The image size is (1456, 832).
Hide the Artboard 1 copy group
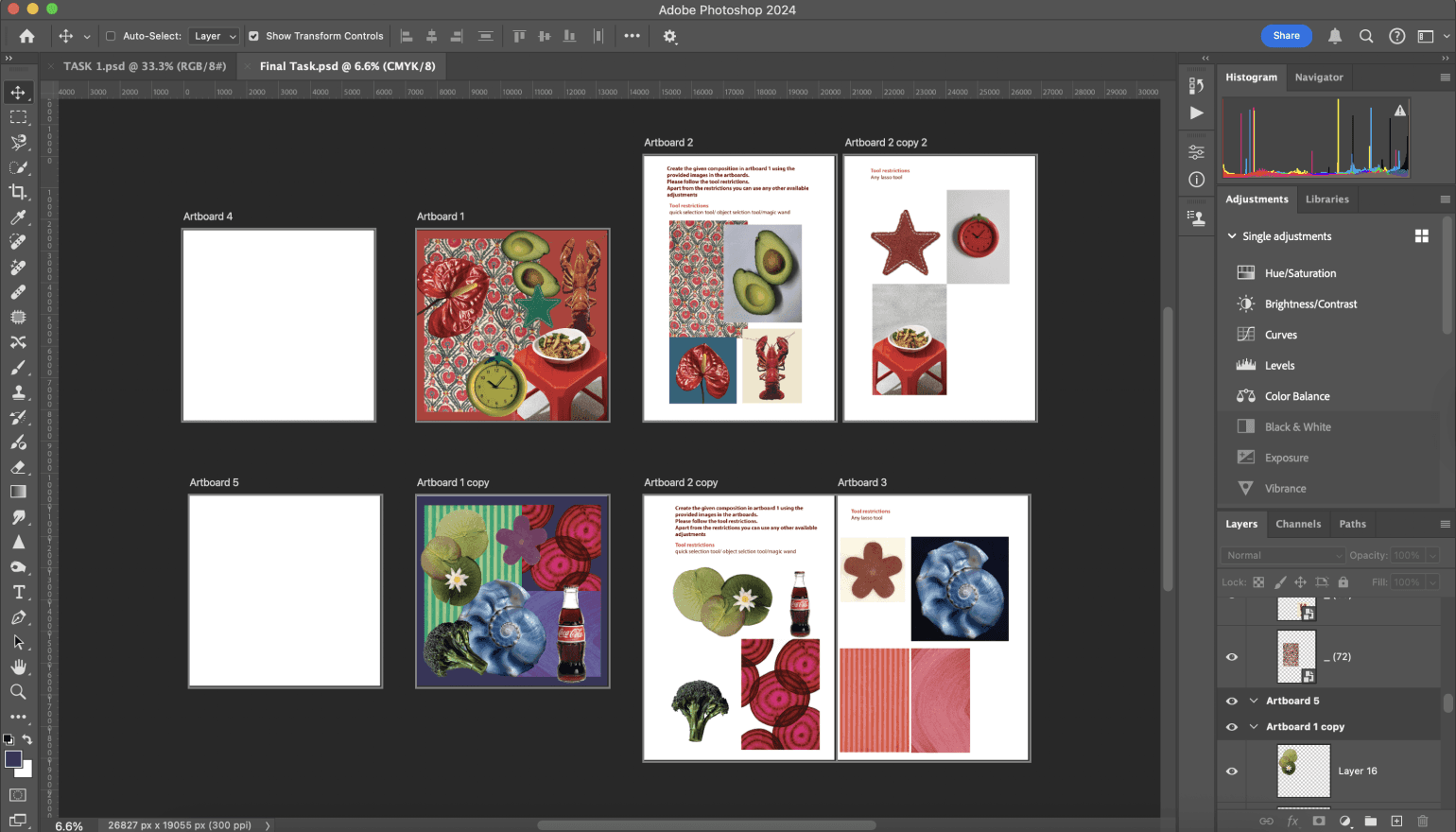(1232, 727)
